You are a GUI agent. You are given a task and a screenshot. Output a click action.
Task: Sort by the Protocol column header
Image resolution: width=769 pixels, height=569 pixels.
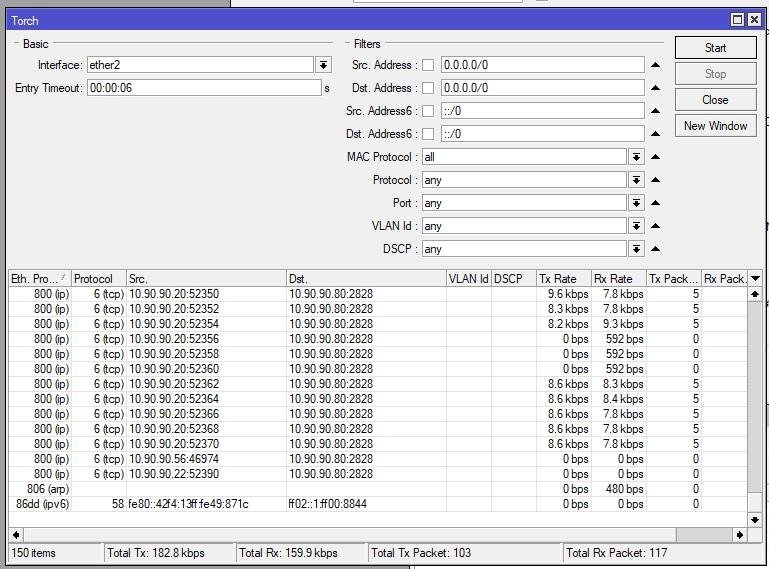click(x=97, y=279)
